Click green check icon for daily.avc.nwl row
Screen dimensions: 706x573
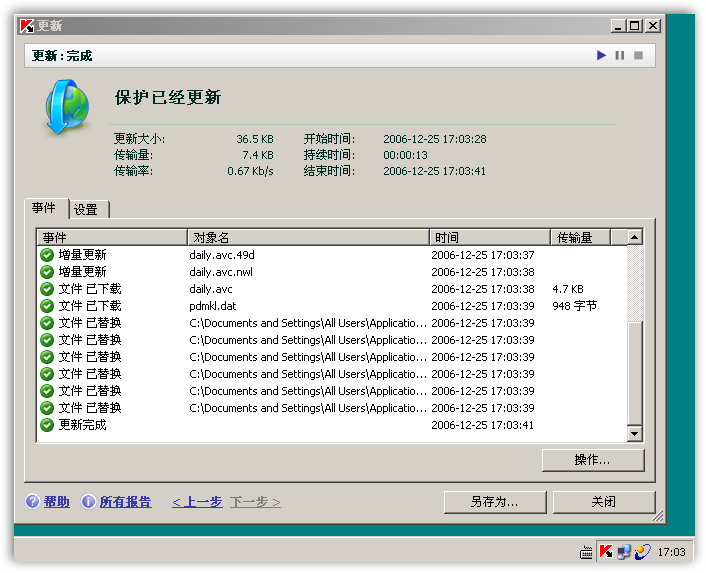coord(47,272)
